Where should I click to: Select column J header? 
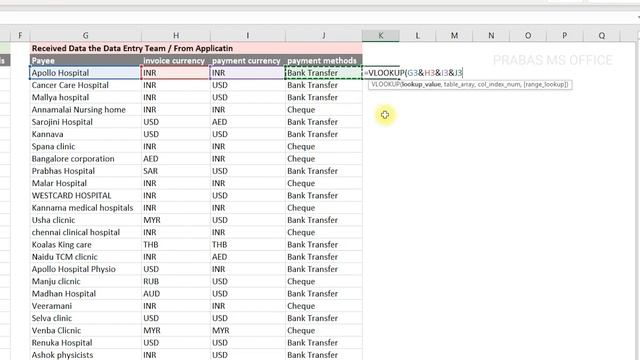coord(323,36)
